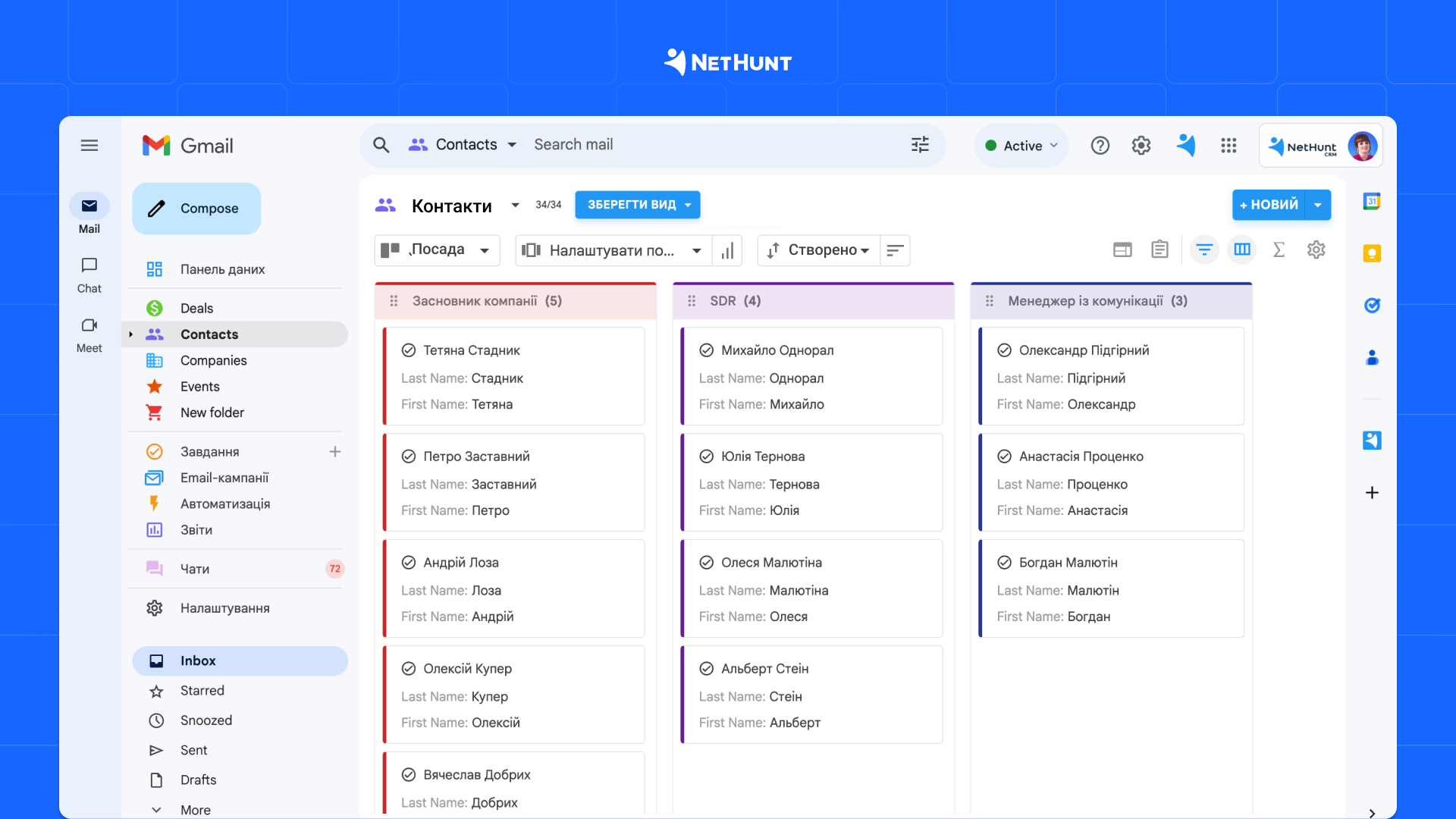
Task: Get add-ons plus icon in side panel
Action: pos(1371,493)
